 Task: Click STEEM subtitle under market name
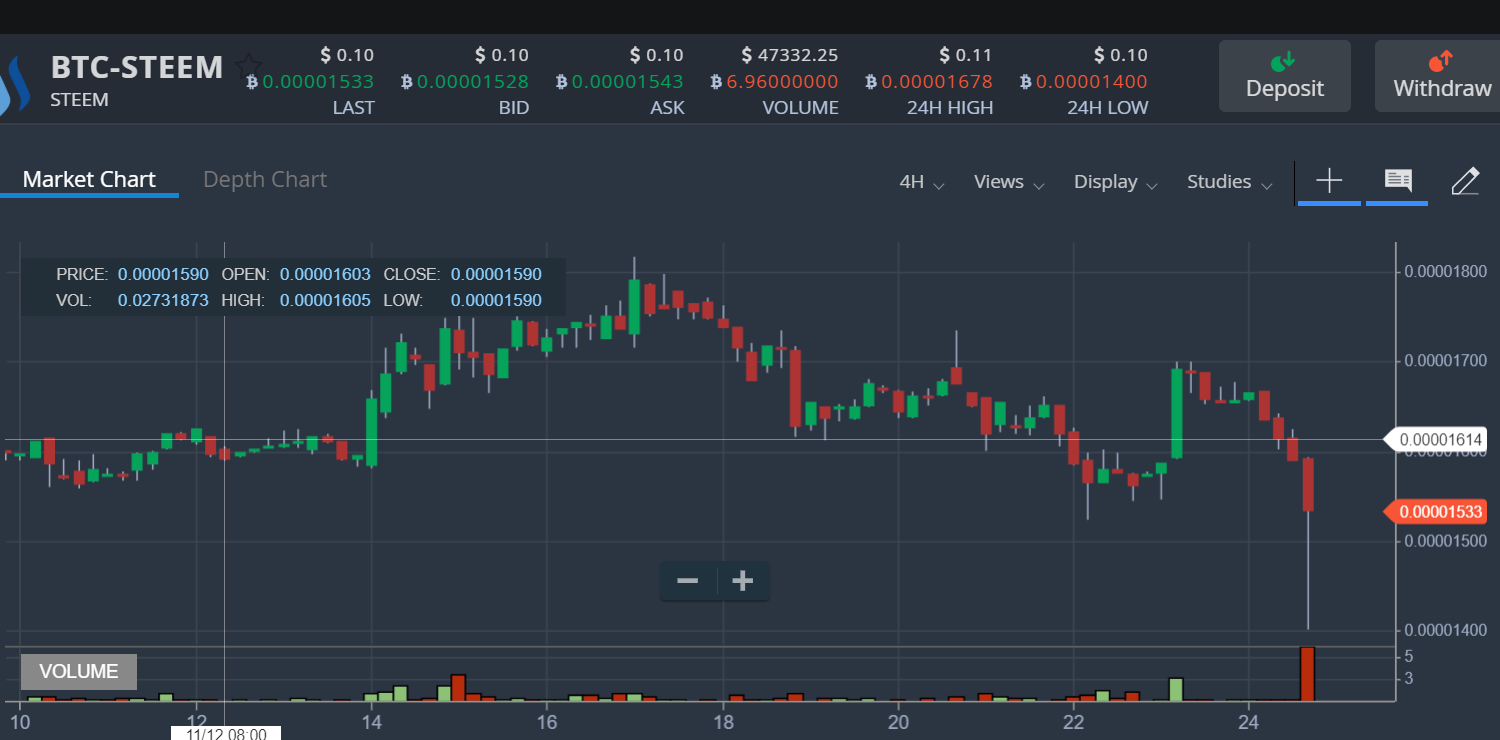(x=79, y=100)
